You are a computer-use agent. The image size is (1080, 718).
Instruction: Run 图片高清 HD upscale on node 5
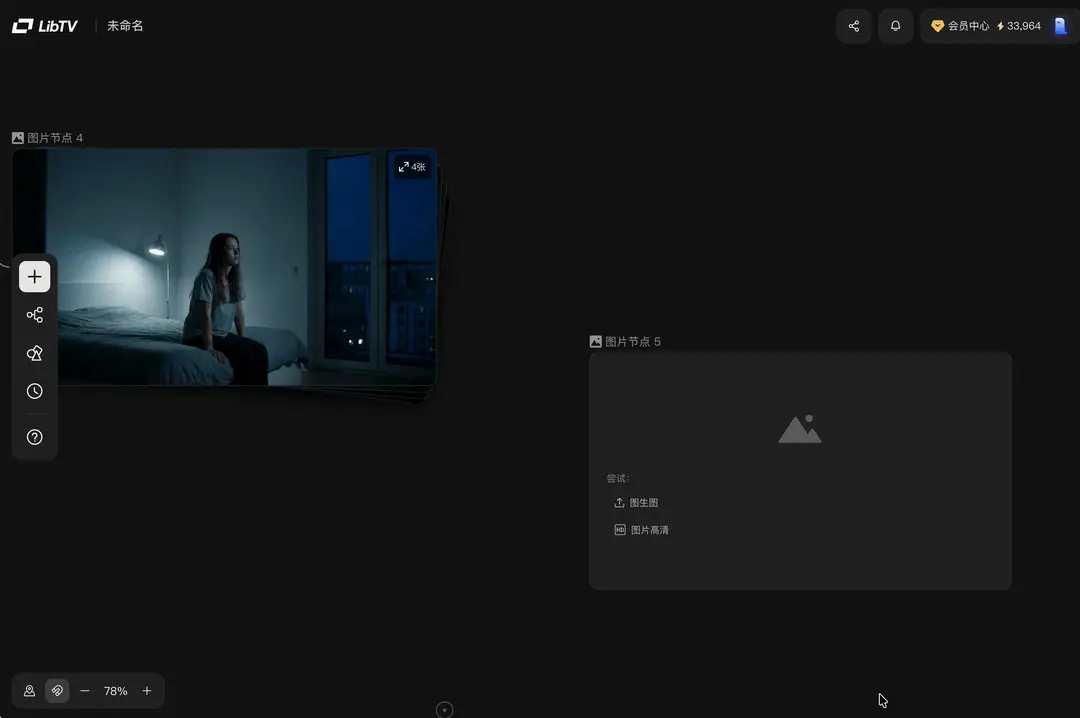pyautogui.click(x=641, y=529)
